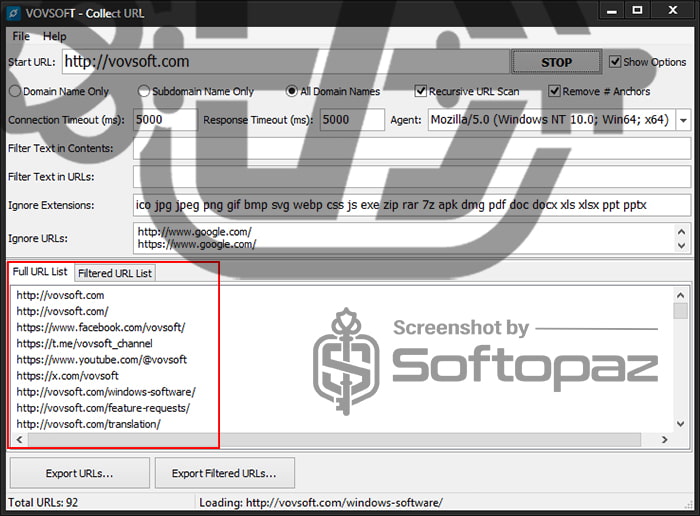
Task: Switch to Full URL List tab
Action: (x=40, y=271)
